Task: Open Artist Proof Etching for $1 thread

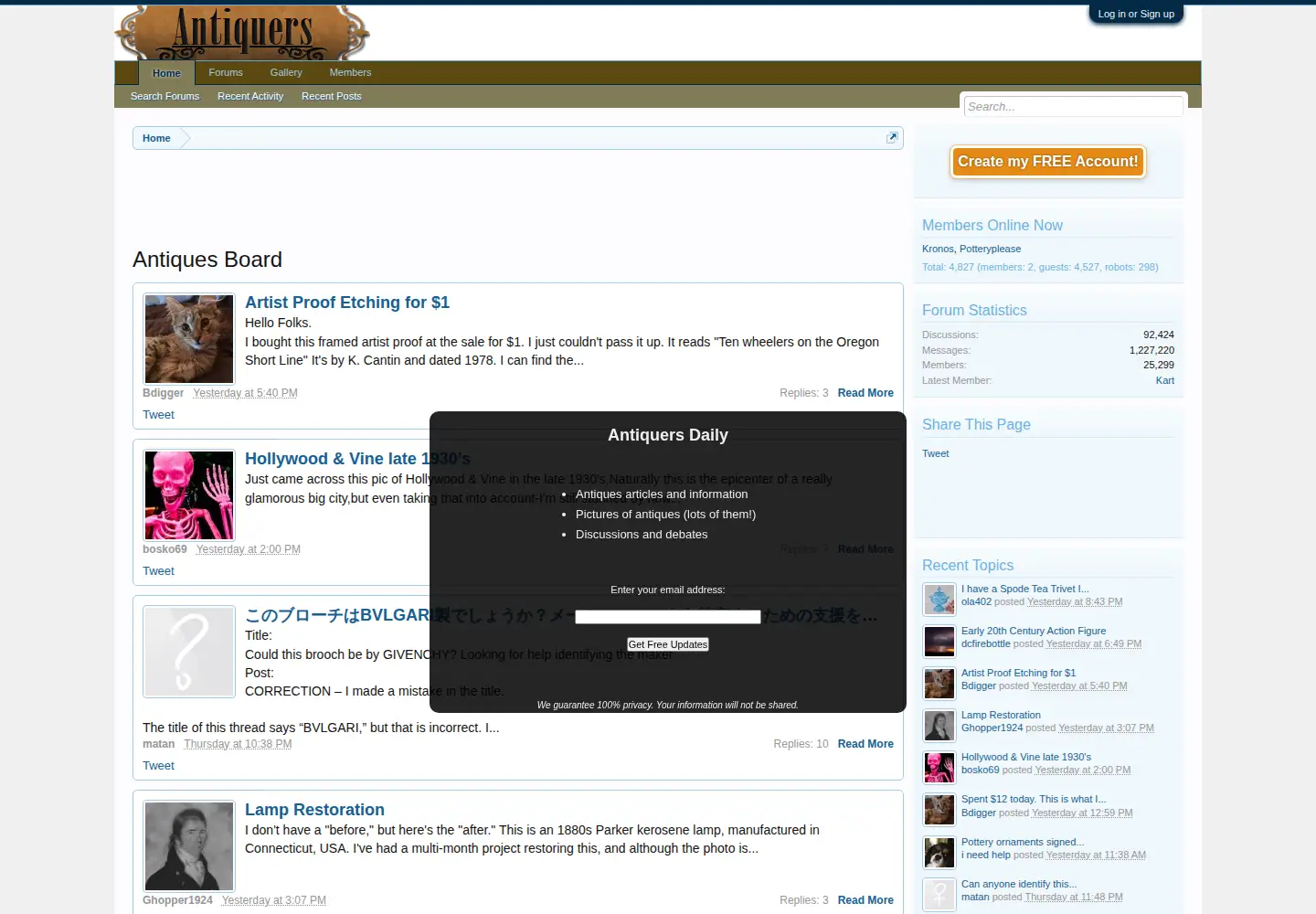Action: [x=347, y=303]
